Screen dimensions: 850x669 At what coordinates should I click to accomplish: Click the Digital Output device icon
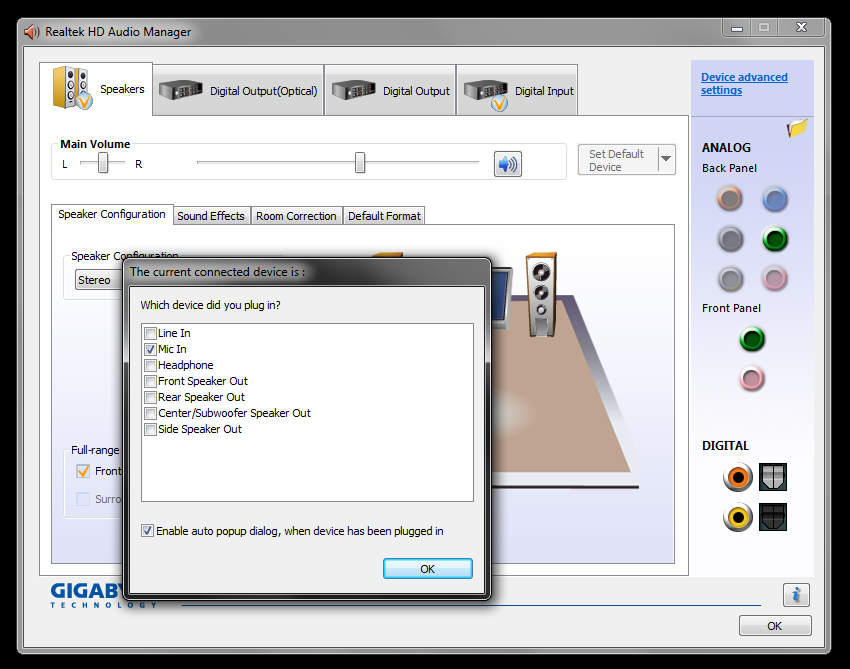tap(353, 90)
